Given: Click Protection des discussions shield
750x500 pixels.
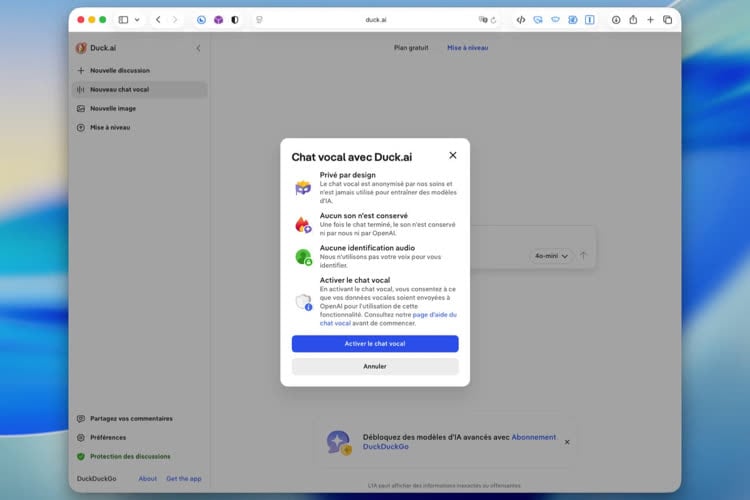Looking at the screenshot, I should click(81, 456).
